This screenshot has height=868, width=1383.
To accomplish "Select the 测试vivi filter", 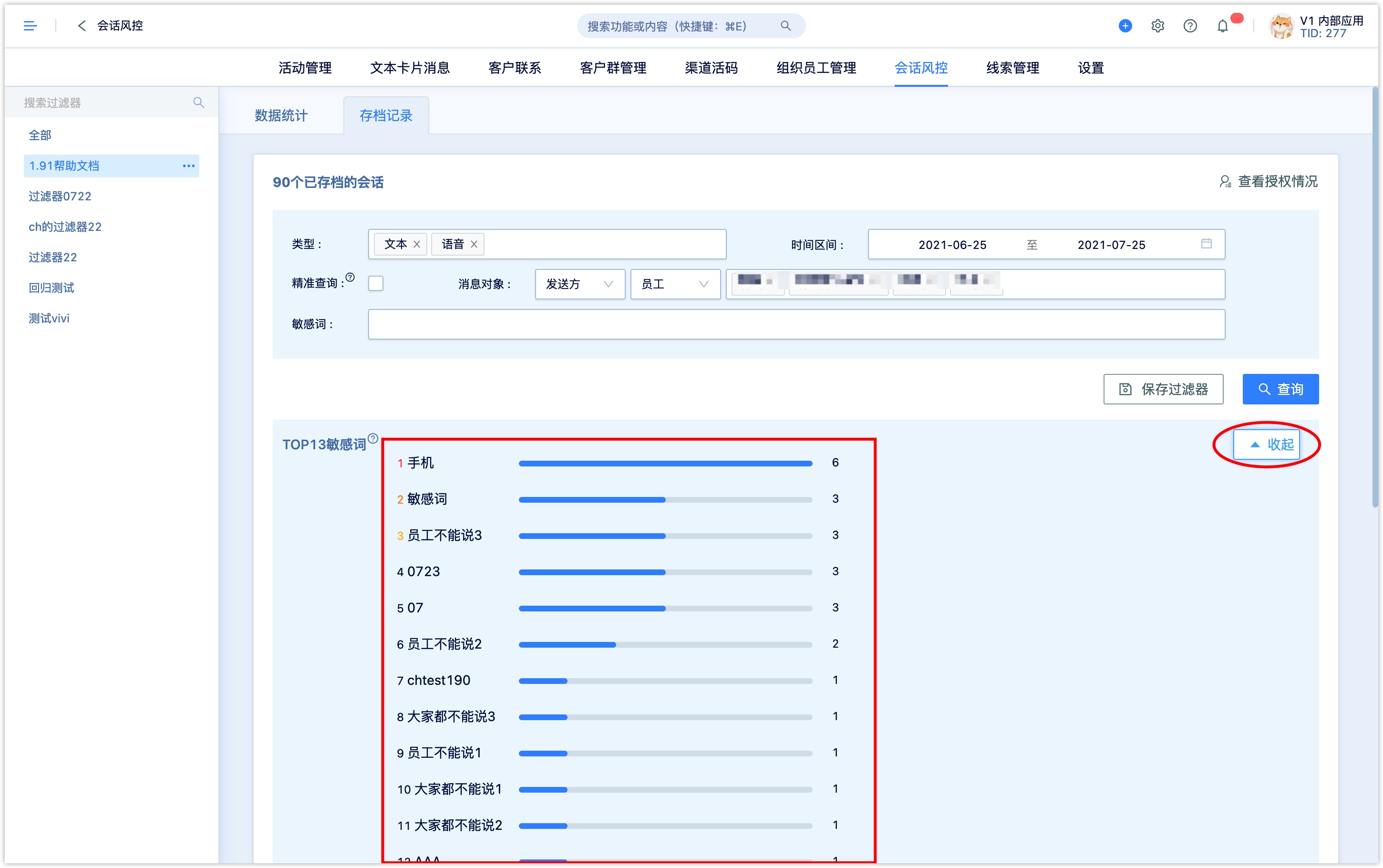I will (49, 318).
